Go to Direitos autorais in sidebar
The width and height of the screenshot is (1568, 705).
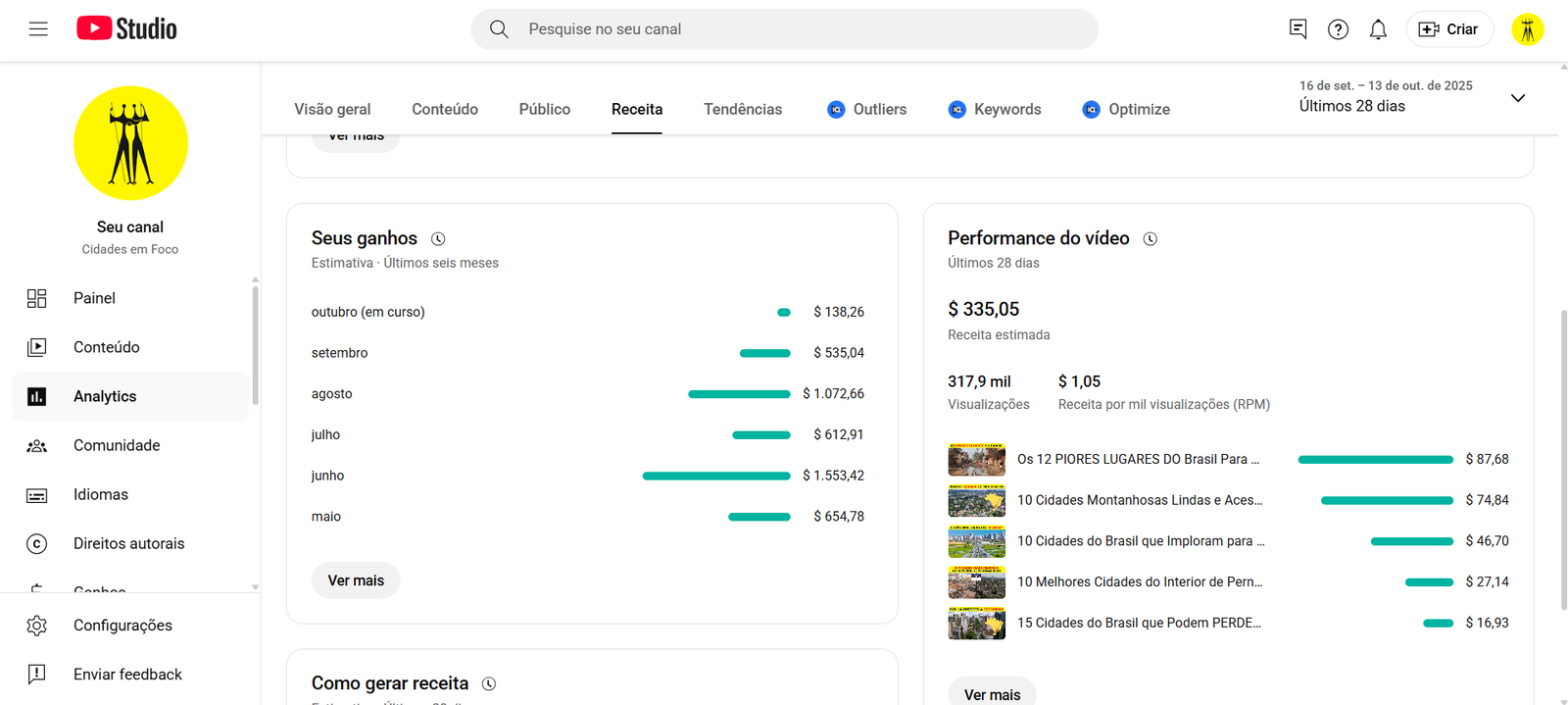[128, 543]
